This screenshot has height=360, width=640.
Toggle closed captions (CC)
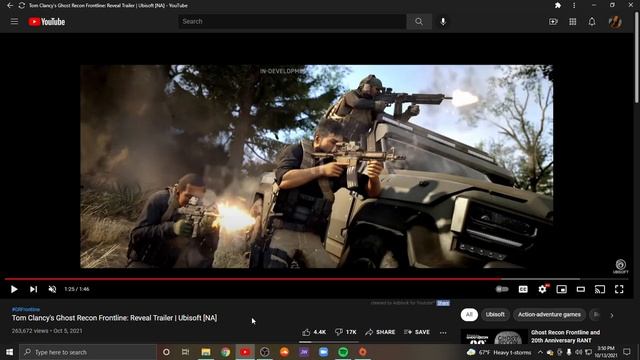point(523,289)
